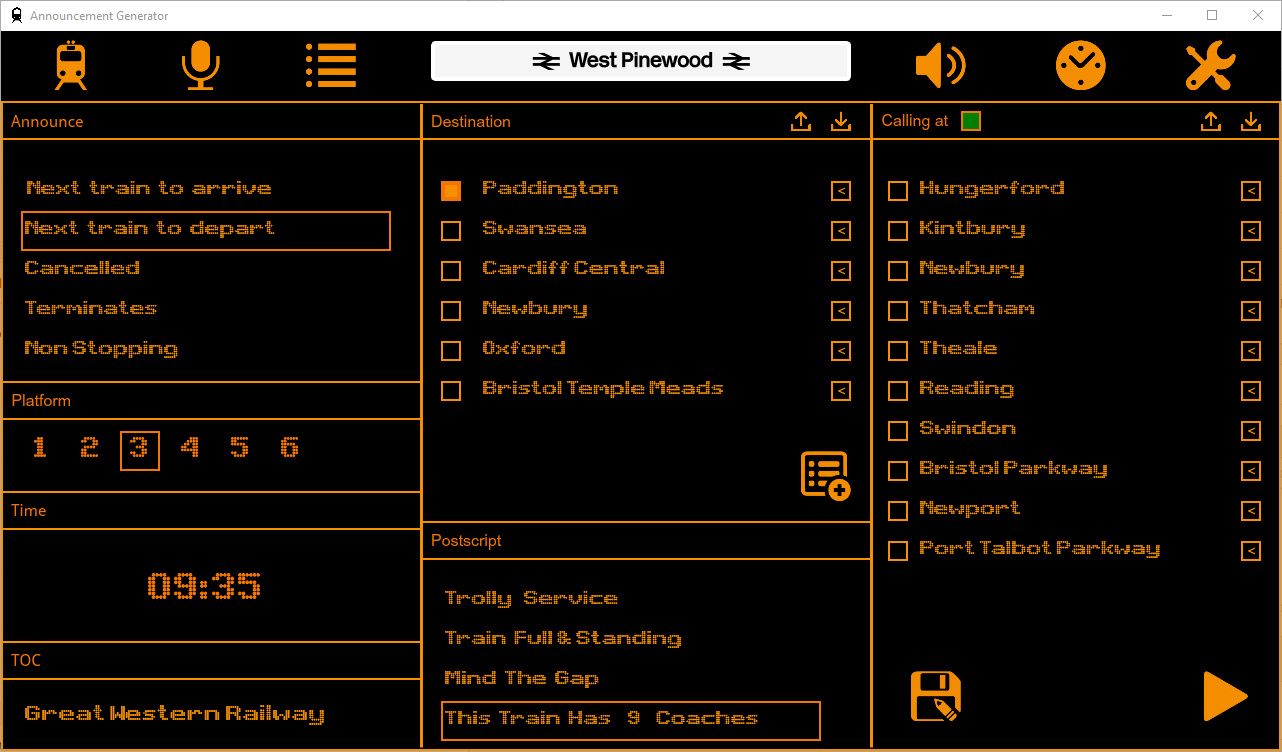The image size is (1282, 752).
Task: Select the Trolly Service postscript
Action: [x=531, y=598]
